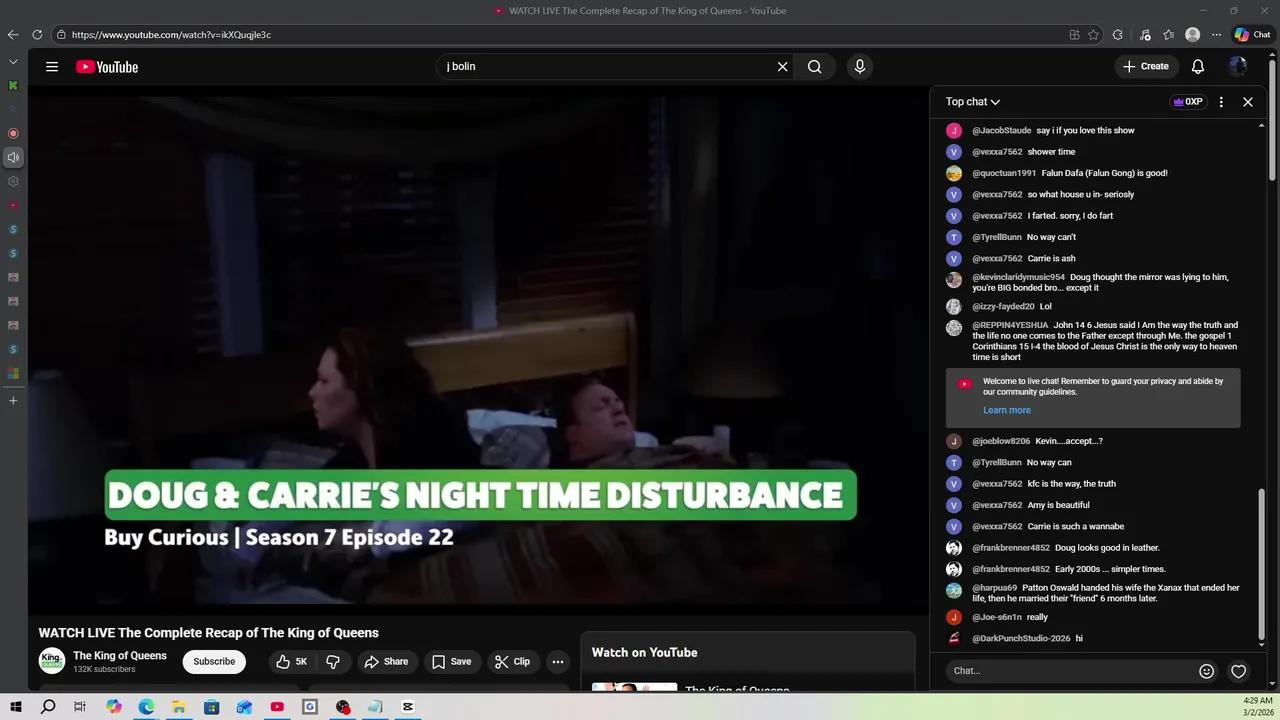Open CapCut from the taskbar
This screenshot has width=1280, height=720.
[408, 707]
